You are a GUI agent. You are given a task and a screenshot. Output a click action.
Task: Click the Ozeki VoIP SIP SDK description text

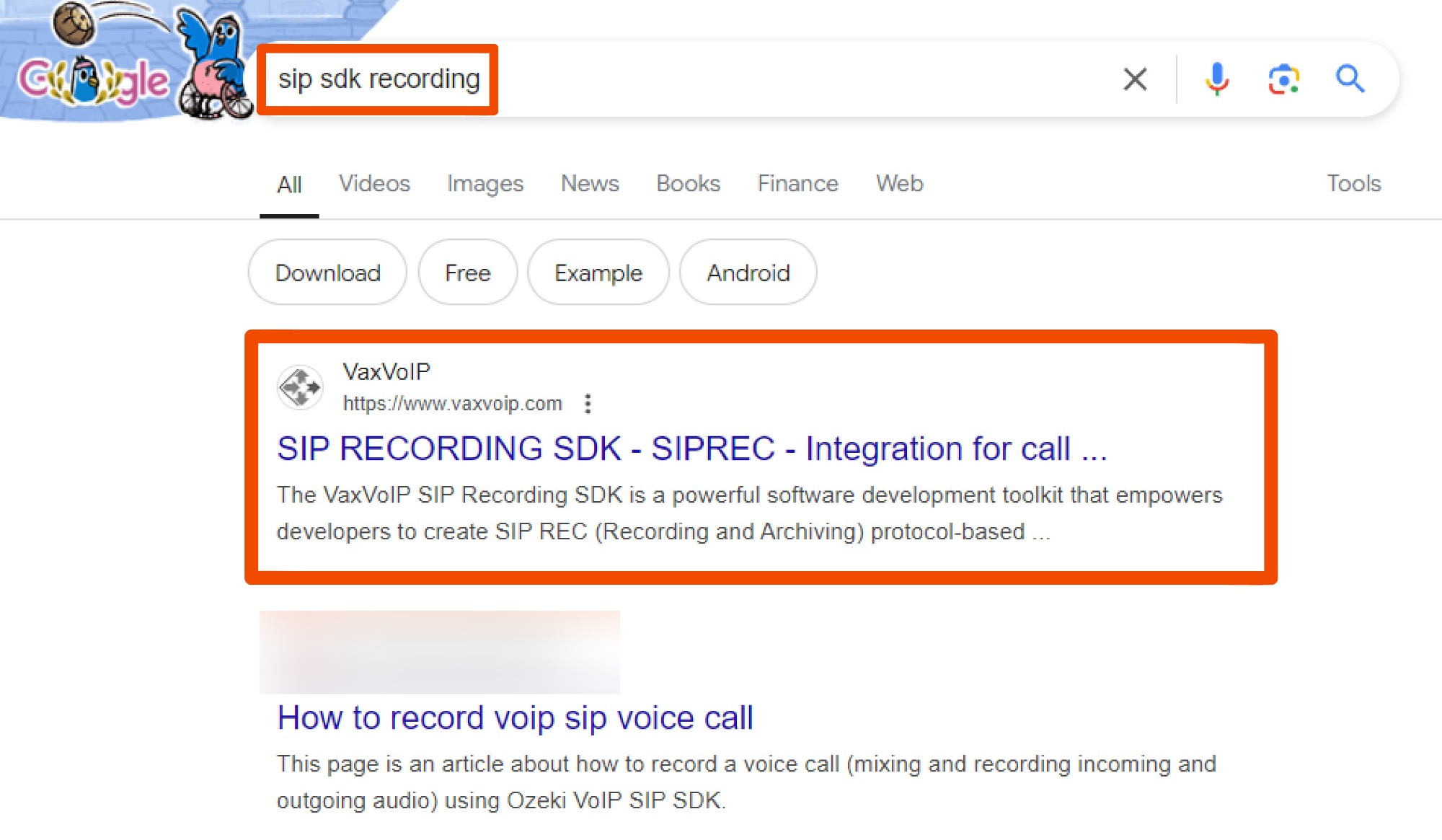coord(746,782)
